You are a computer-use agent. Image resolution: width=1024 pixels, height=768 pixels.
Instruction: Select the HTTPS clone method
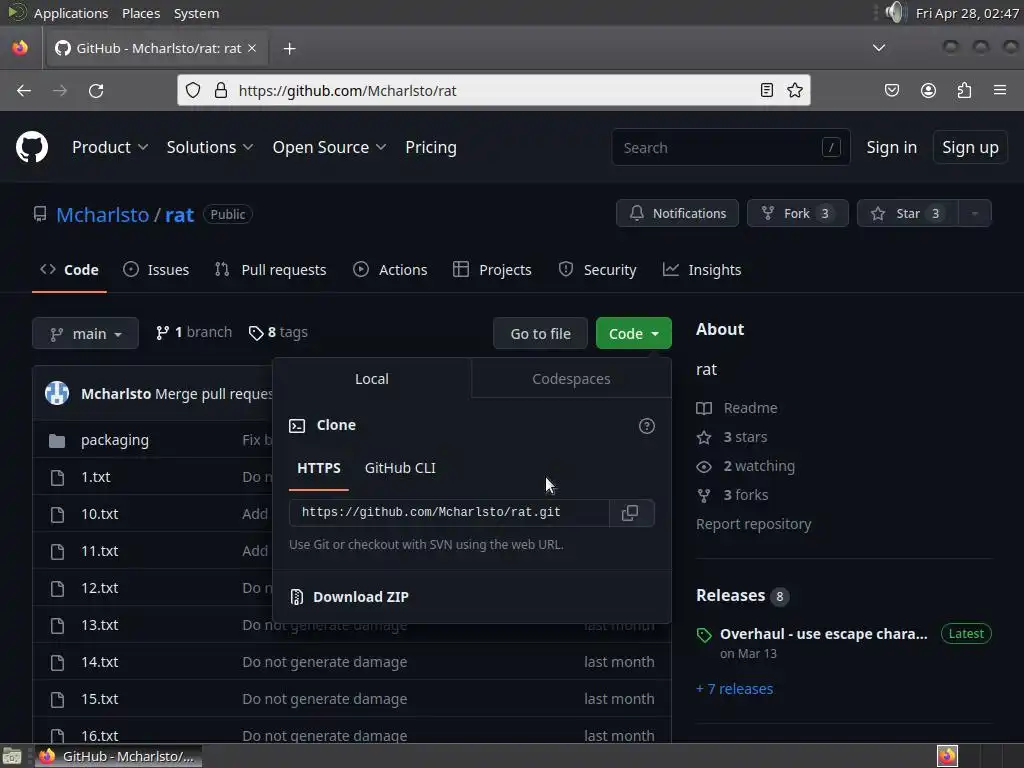(x=319, y=468)
